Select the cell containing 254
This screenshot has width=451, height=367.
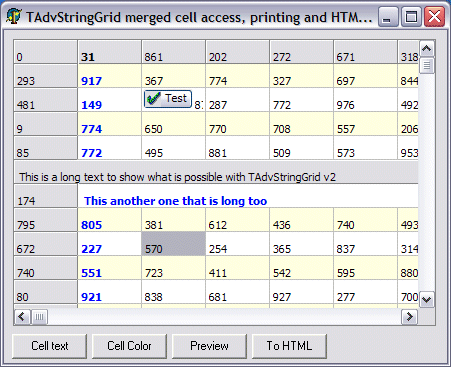coord(238,244)
